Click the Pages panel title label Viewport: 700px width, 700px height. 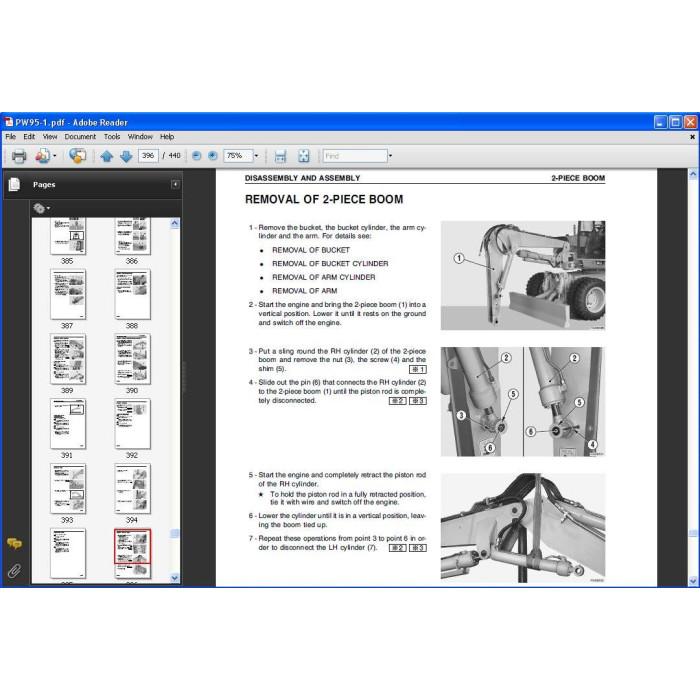(44, 184)
